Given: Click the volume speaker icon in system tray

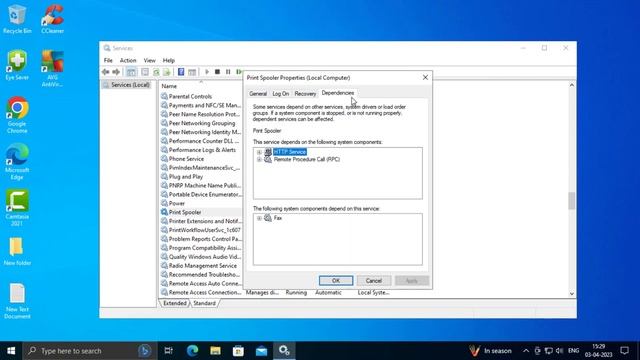Looking at the screenshot, I should [559, 351].
